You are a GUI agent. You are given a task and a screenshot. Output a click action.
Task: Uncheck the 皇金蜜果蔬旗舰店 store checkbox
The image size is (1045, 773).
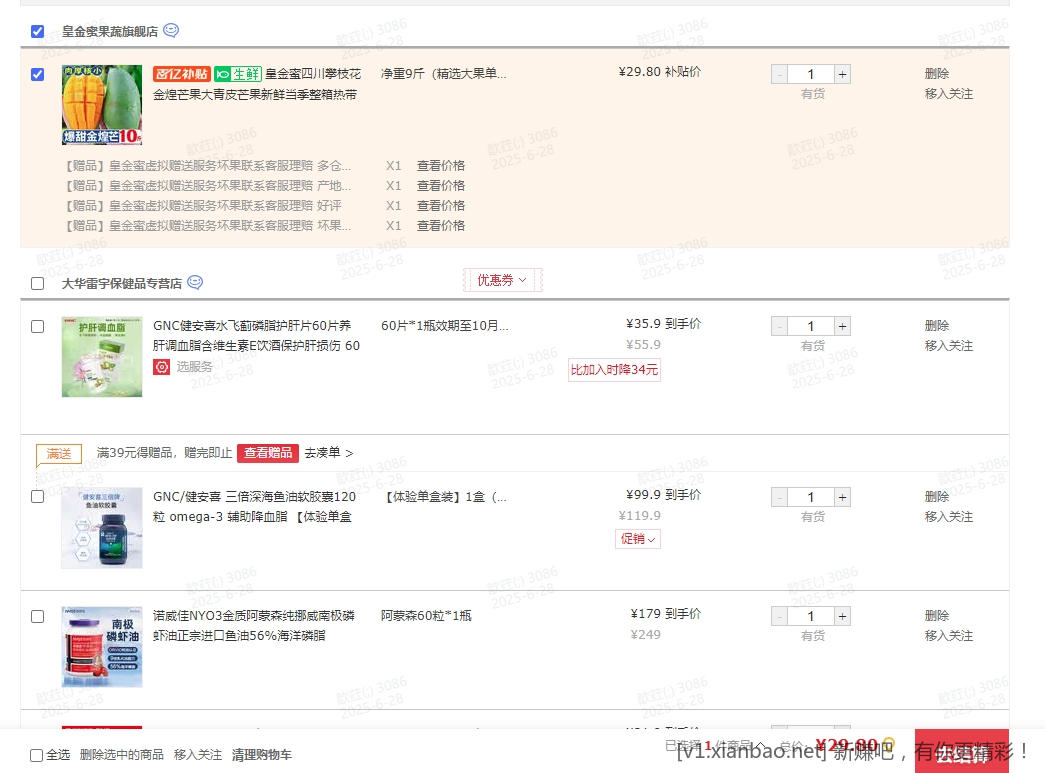click(37, 31)
